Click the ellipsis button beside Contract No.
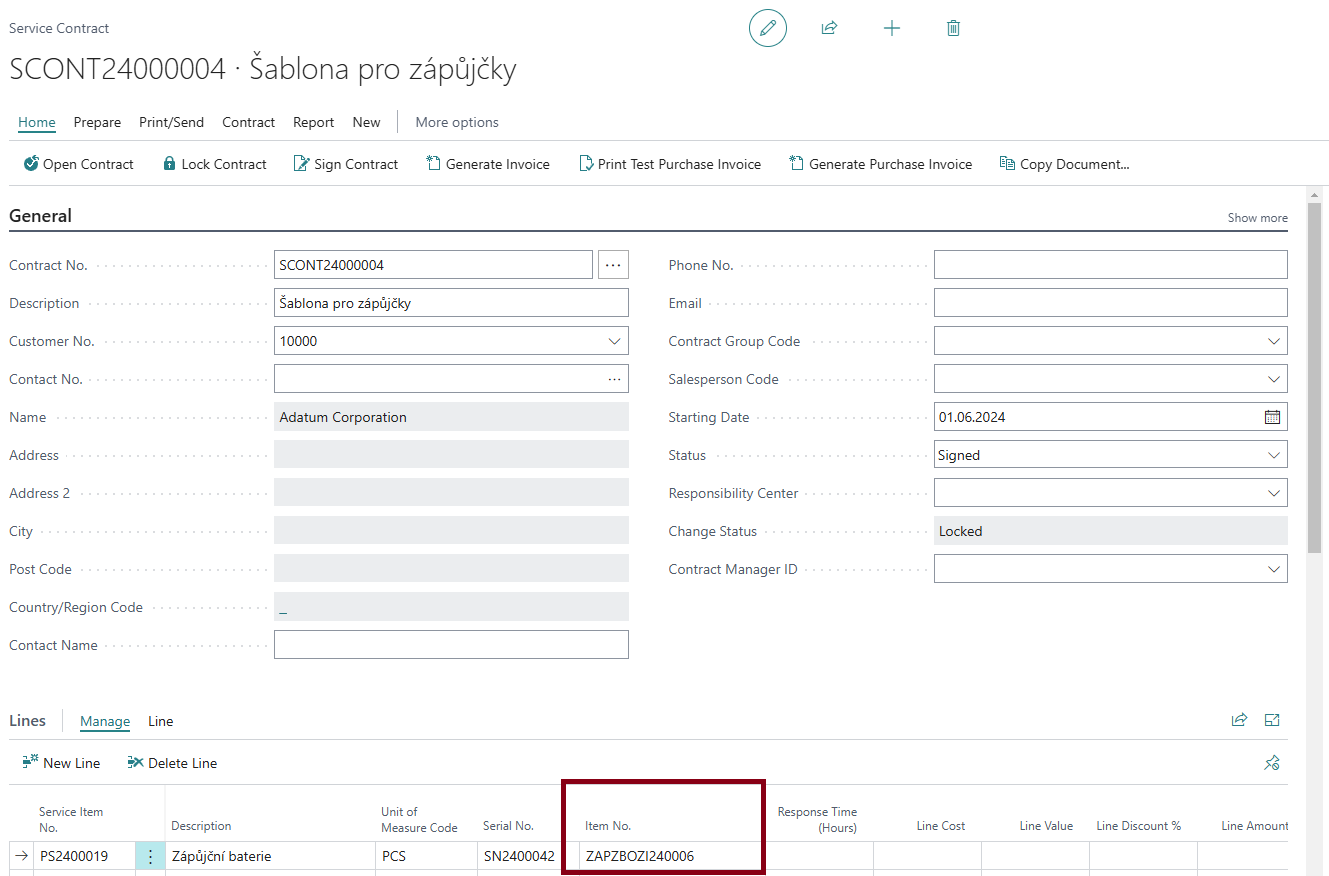This screenshot has width=1329, height=876. [x=613, y=265]
